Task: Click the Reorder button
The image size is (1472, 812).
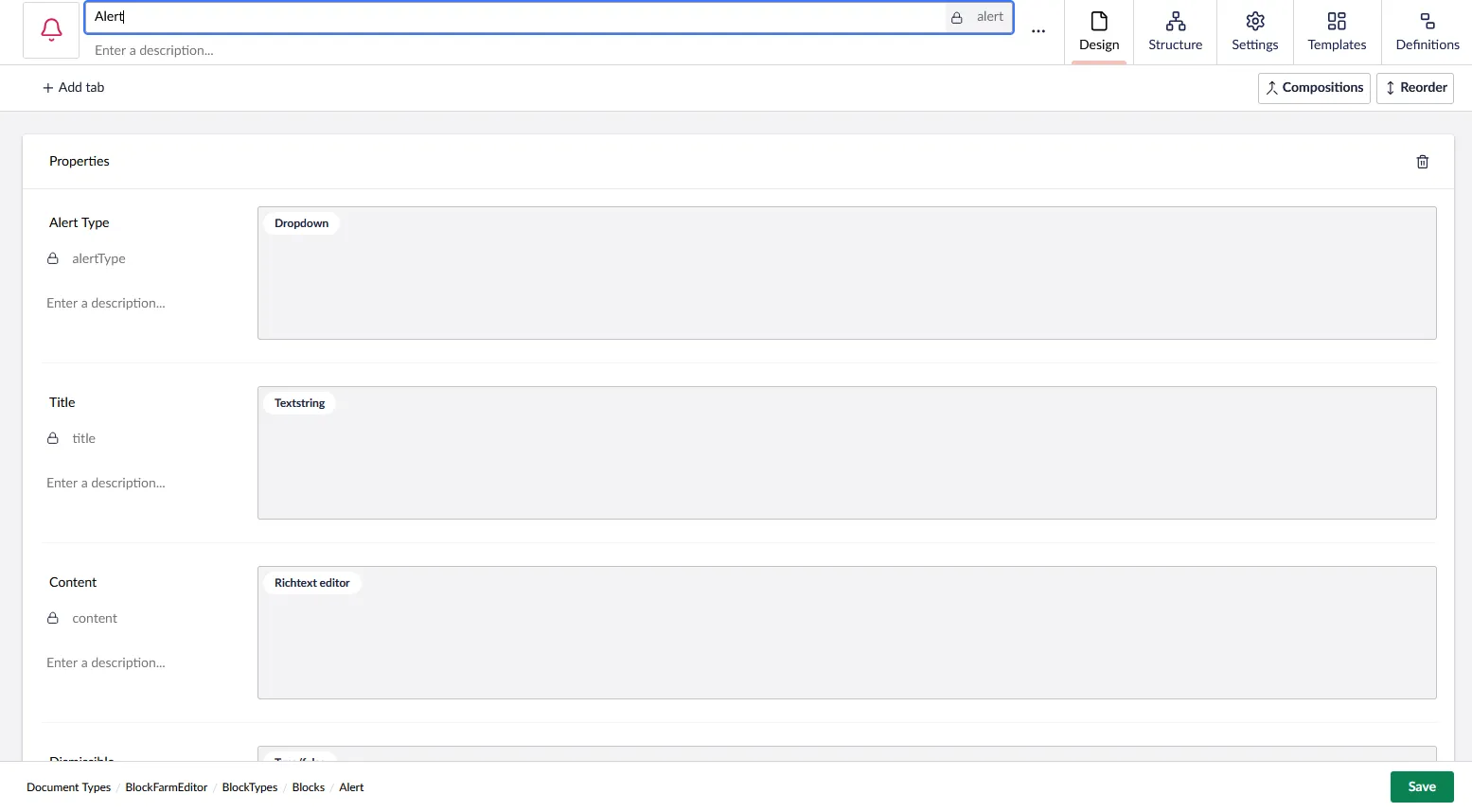Action: (x=1414, y=88)
